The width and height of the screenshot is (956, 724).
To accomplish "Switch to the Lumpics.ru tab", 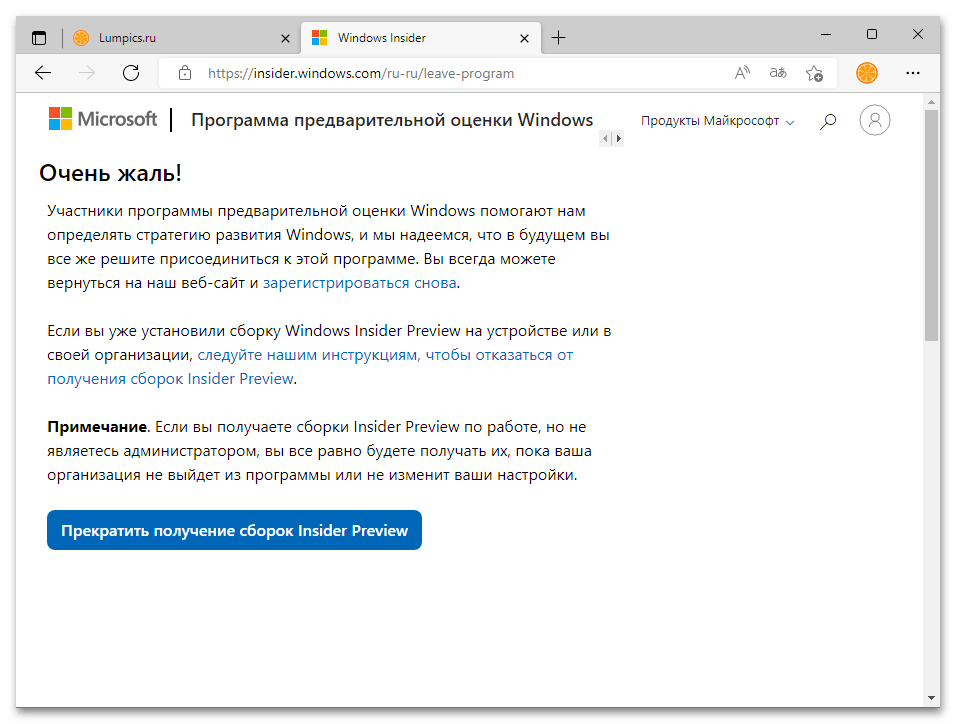I will (x=180, y=38).
